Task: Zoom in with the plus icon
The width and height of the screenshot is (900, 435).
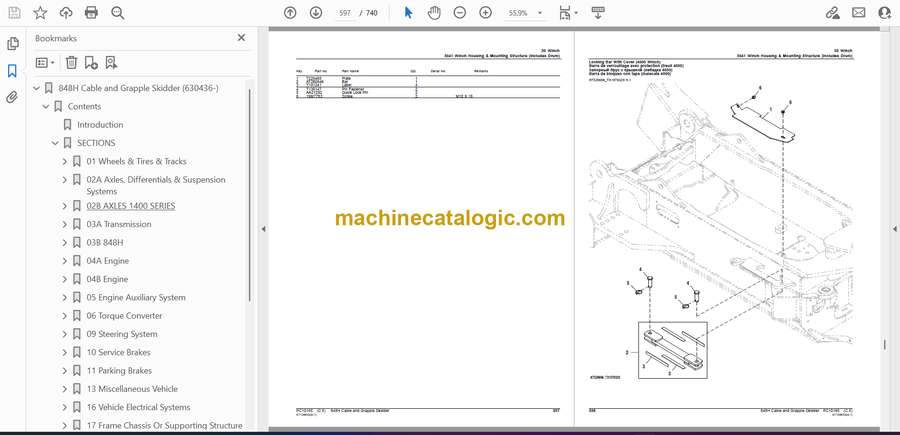Action: 486,13
